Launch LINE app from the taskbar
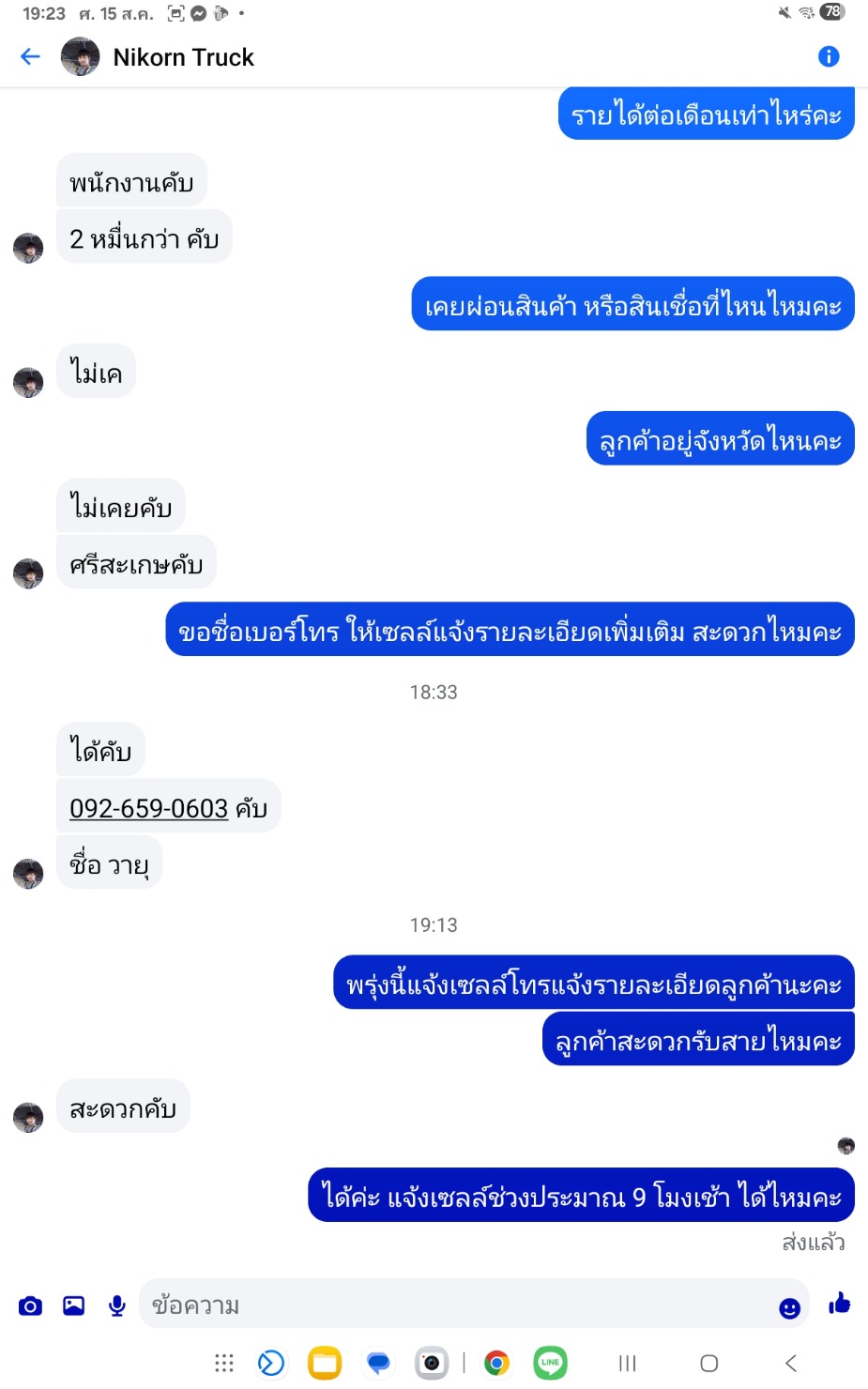This screenshot has height=1389, width=868. [x=550, y=1363]
